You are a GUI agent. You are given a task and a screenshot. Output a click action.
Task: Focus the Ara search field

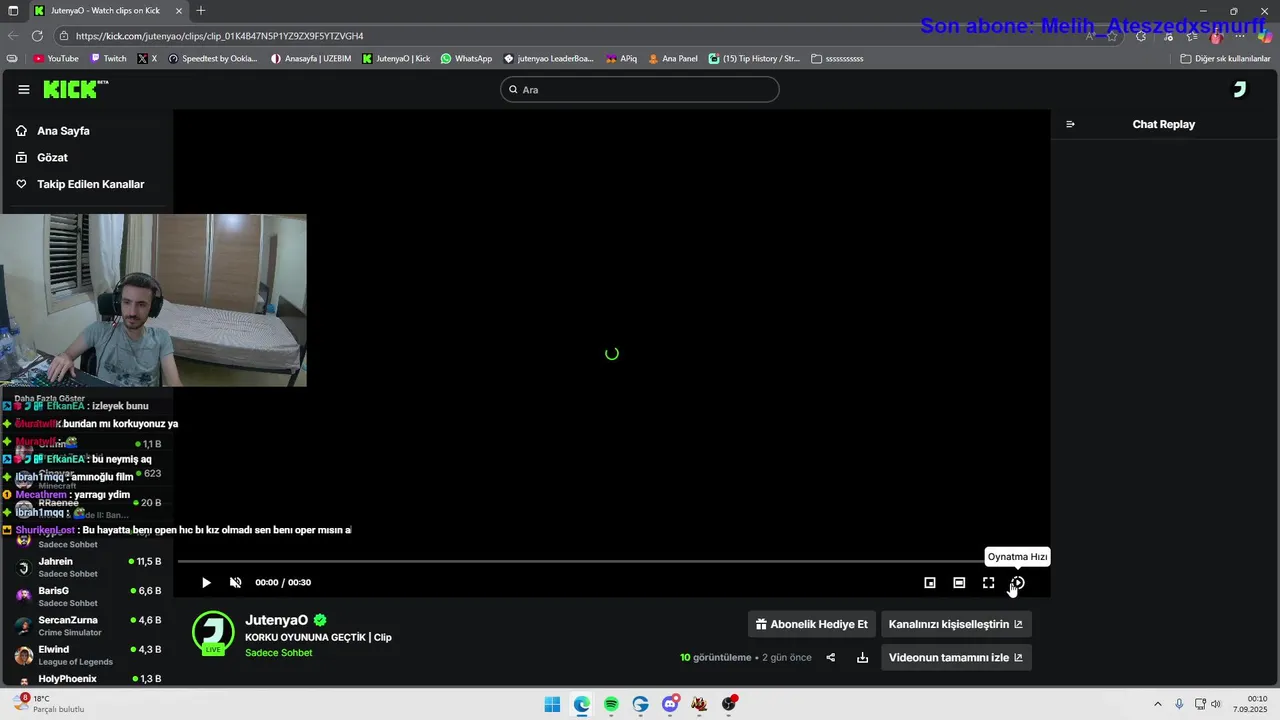pyautogui.click(x=640, y=90)
